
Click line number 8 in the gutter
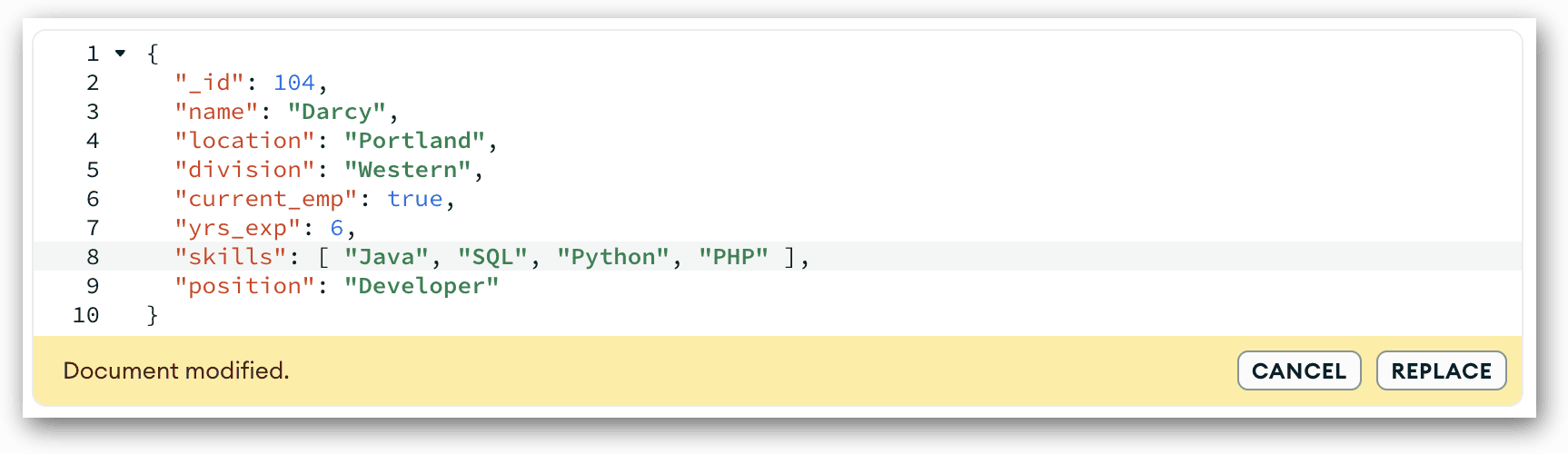click(x=93, y=257)
